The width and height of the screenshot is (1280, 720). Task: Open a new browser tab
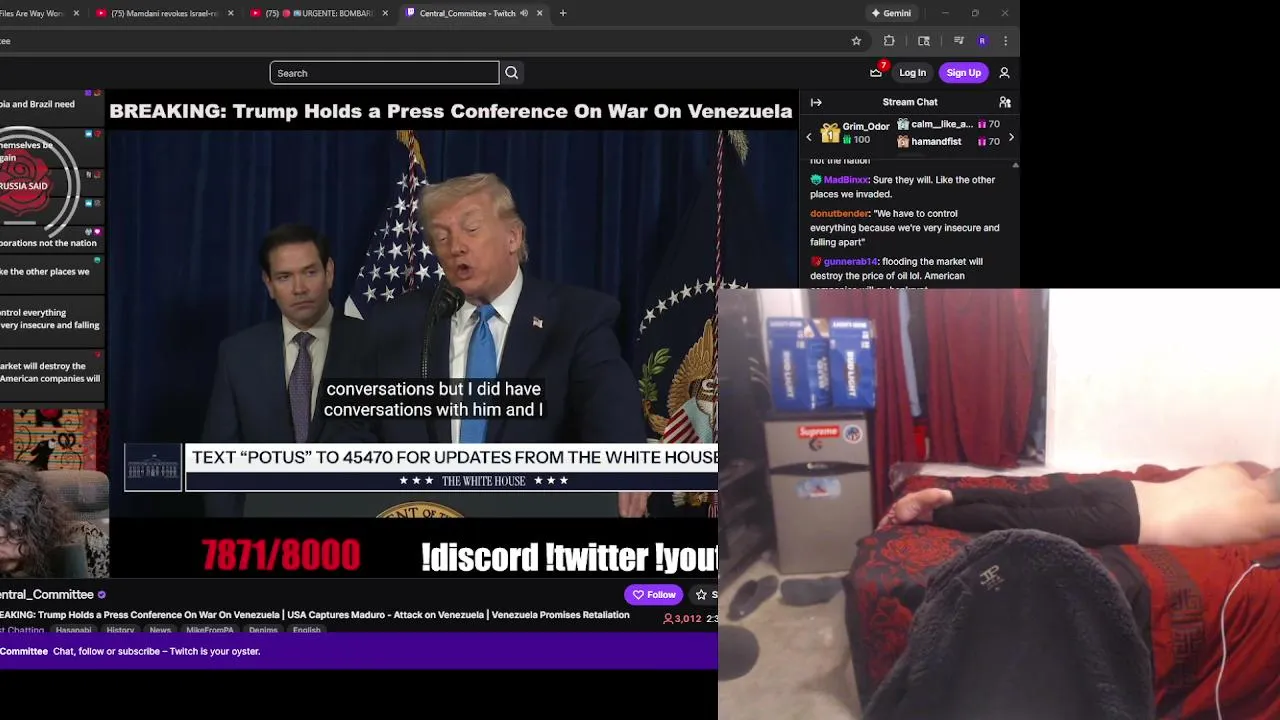pyautogui.click(x=563, y=13)
